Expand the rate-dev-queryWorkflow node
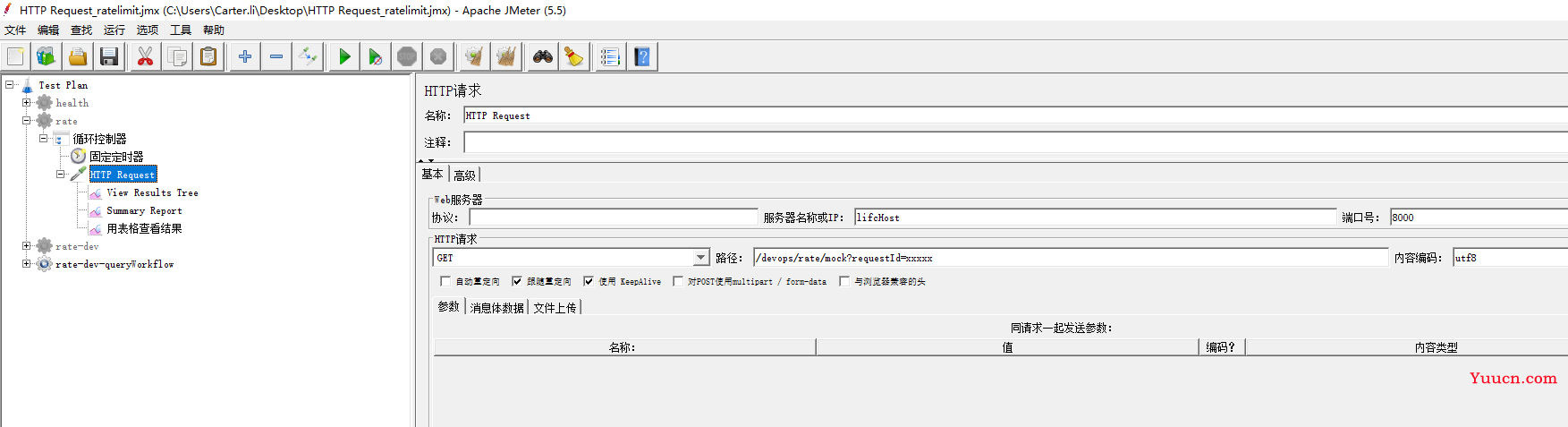This screenshot has width=1568, height=427. click(27, 264)
